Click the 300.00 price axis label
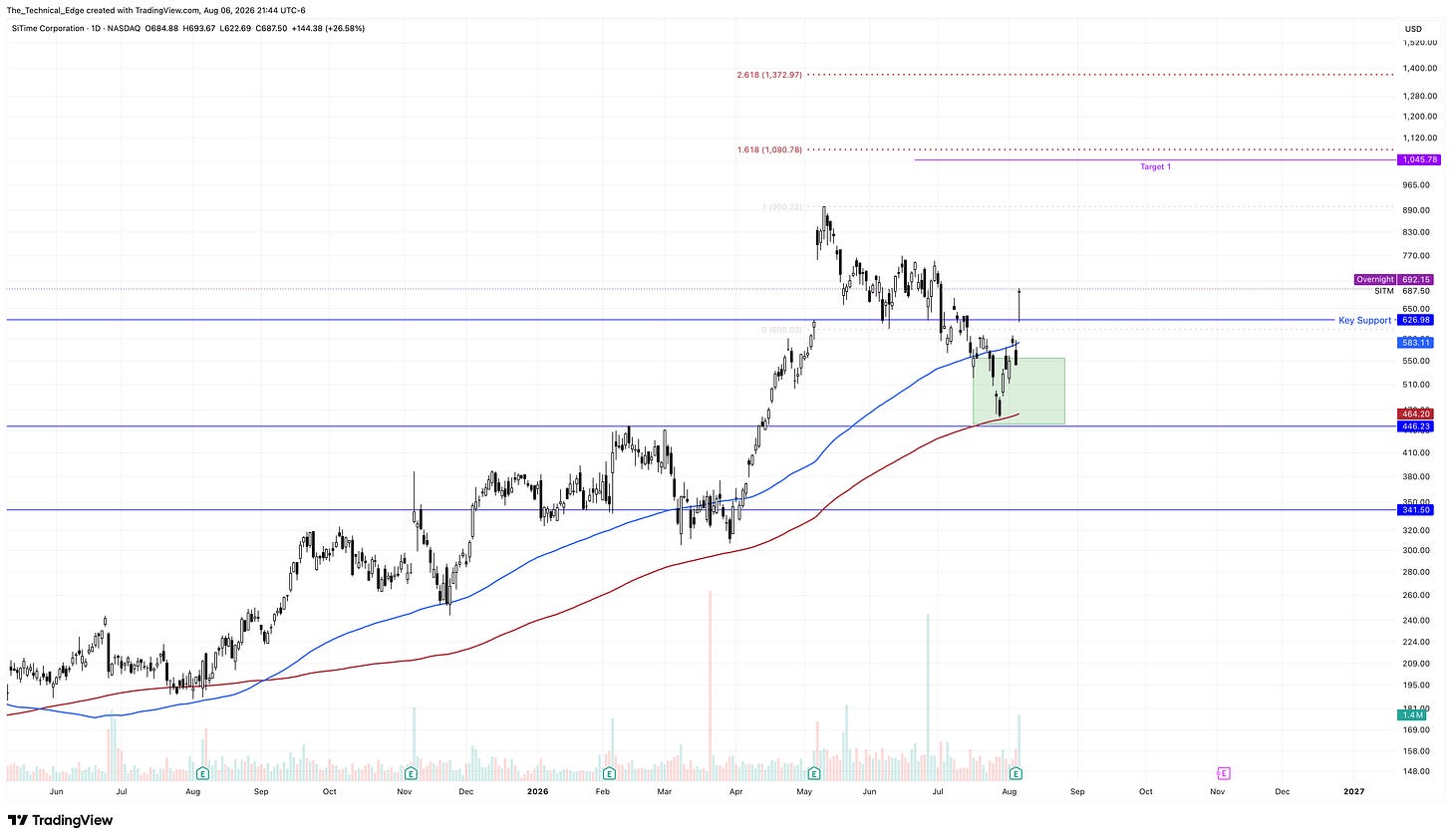This screenshot has width=1451, height=840. coord(1416,550)
